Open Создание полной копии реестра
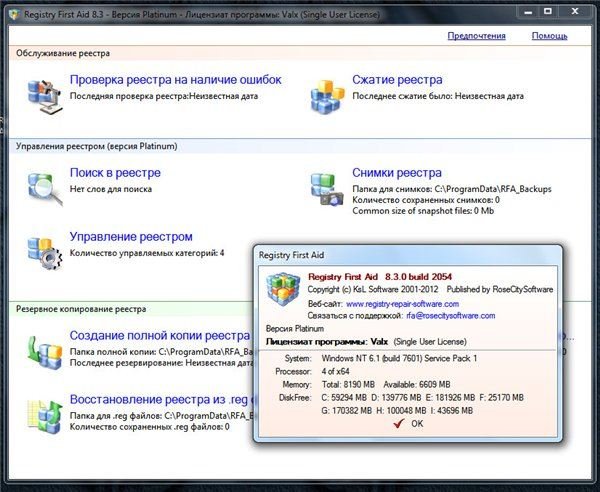This screenshot has height=492, width=600. 160,336
